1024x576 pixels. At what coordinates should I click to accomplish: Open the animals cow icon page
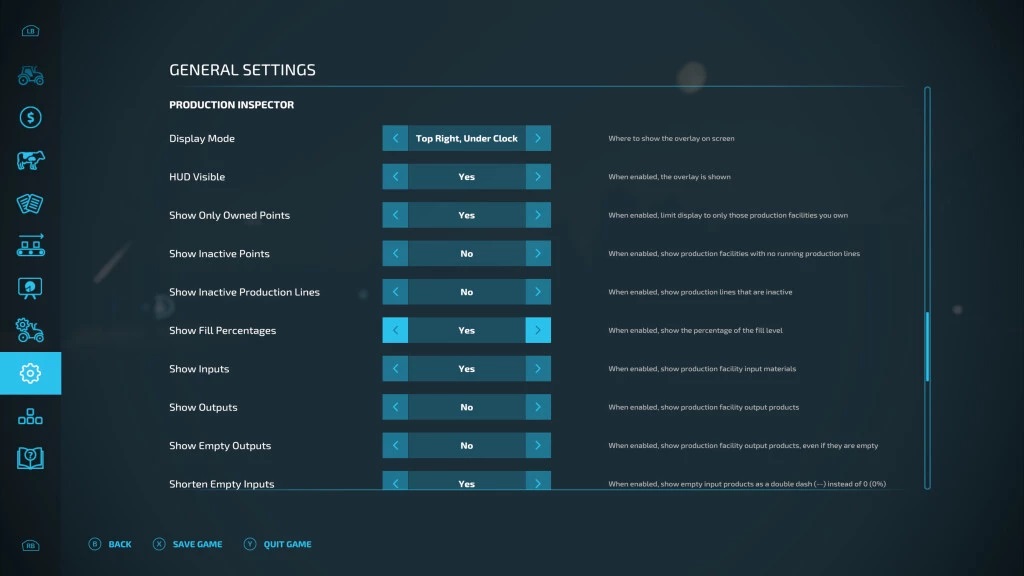click(x=30, y=160)
